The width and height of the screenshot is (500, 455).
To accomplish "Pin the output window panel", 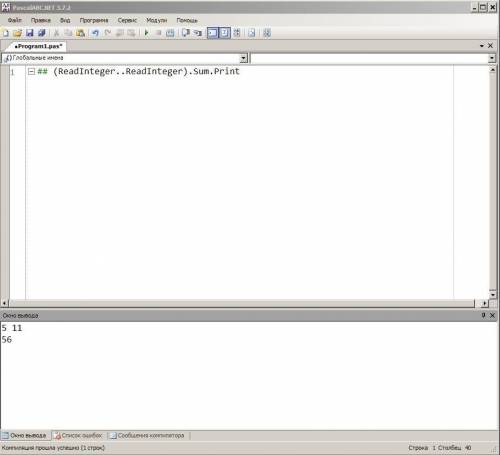I will (x=483, y=315).
